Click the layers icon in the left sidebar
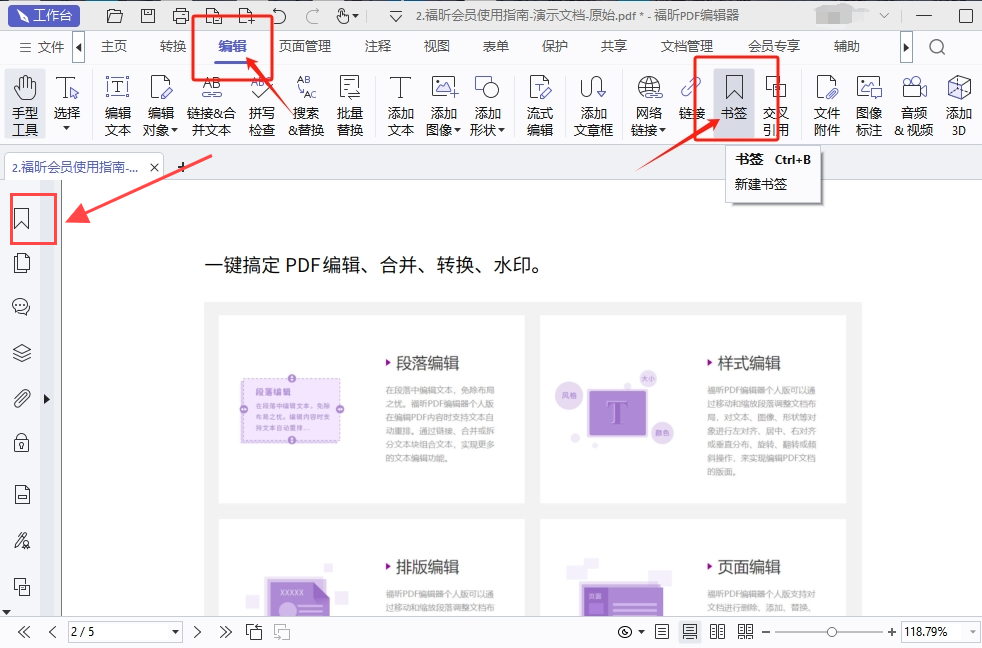The image size is (982, 648). pos(22,352)
